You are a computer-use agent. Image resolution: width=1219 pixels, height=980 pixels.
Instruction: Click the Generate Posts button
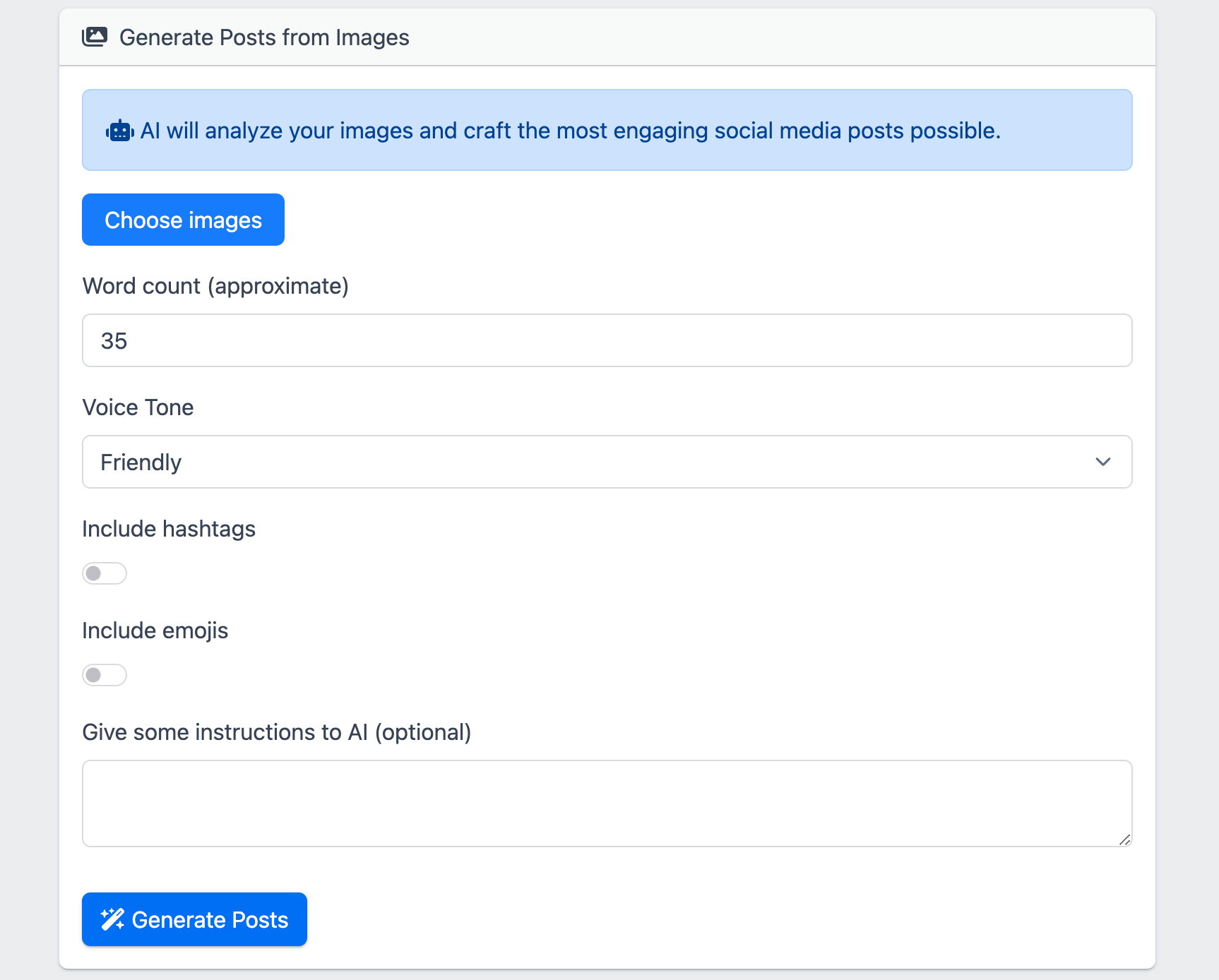194,919
